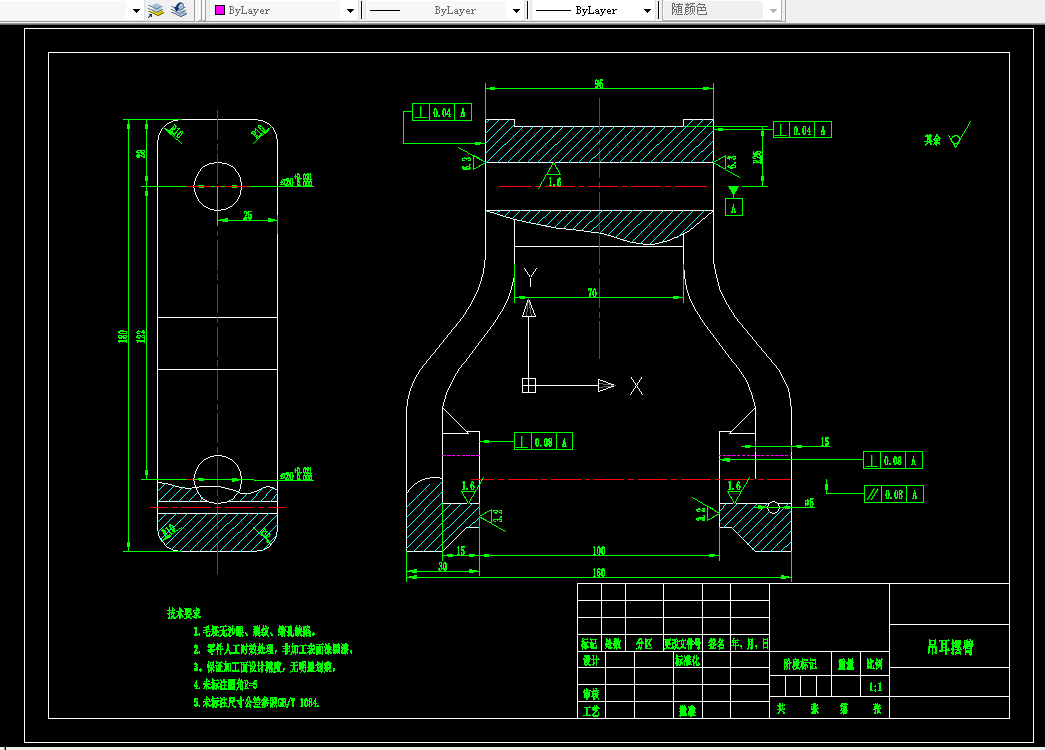Click the '年、月、日' title block cell
This screenshot has height=750, width=1045.
click(x=750, y=643)
